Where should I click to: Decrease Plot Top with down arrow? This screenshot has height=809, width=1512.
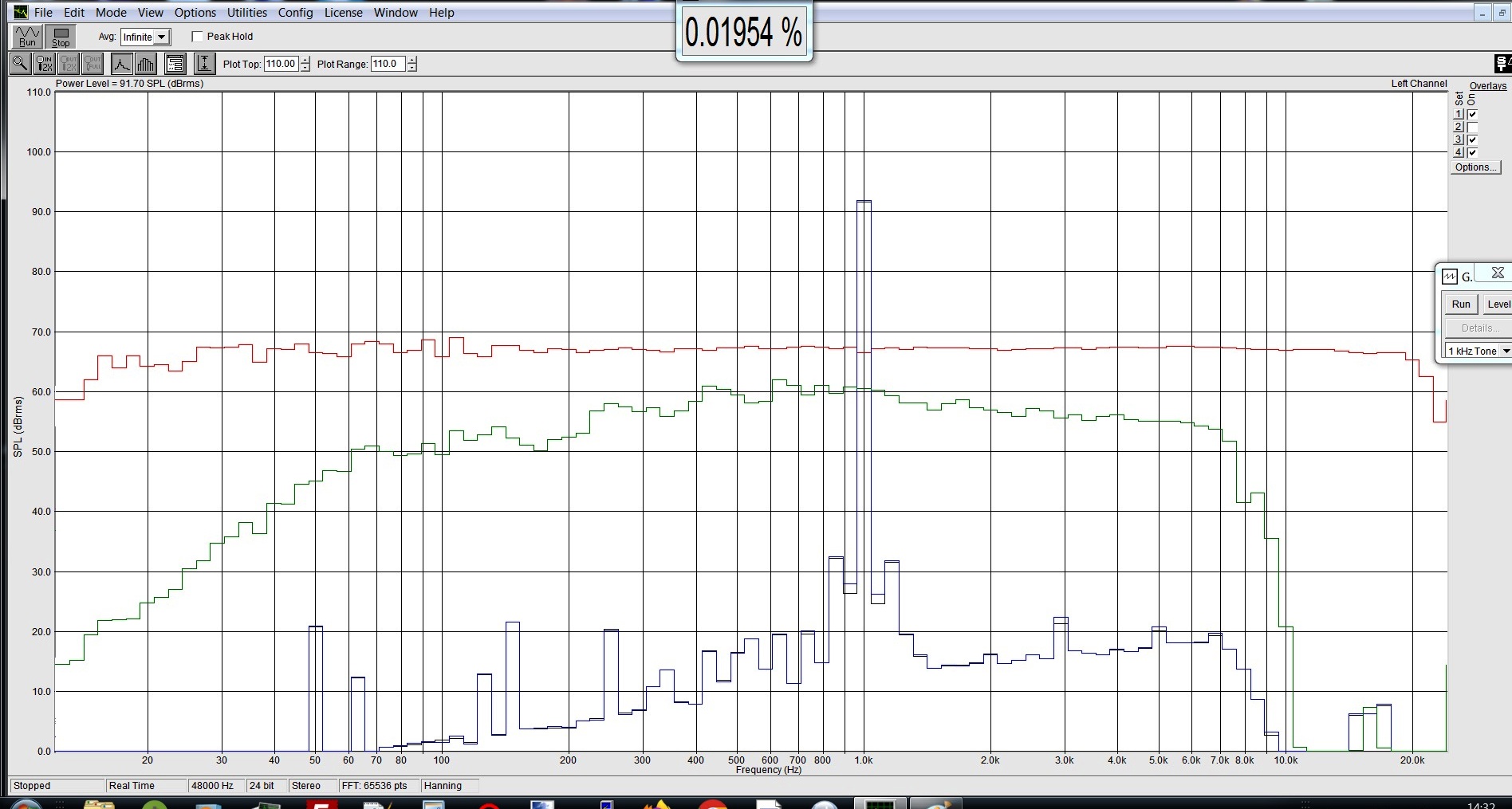(305, 68)
